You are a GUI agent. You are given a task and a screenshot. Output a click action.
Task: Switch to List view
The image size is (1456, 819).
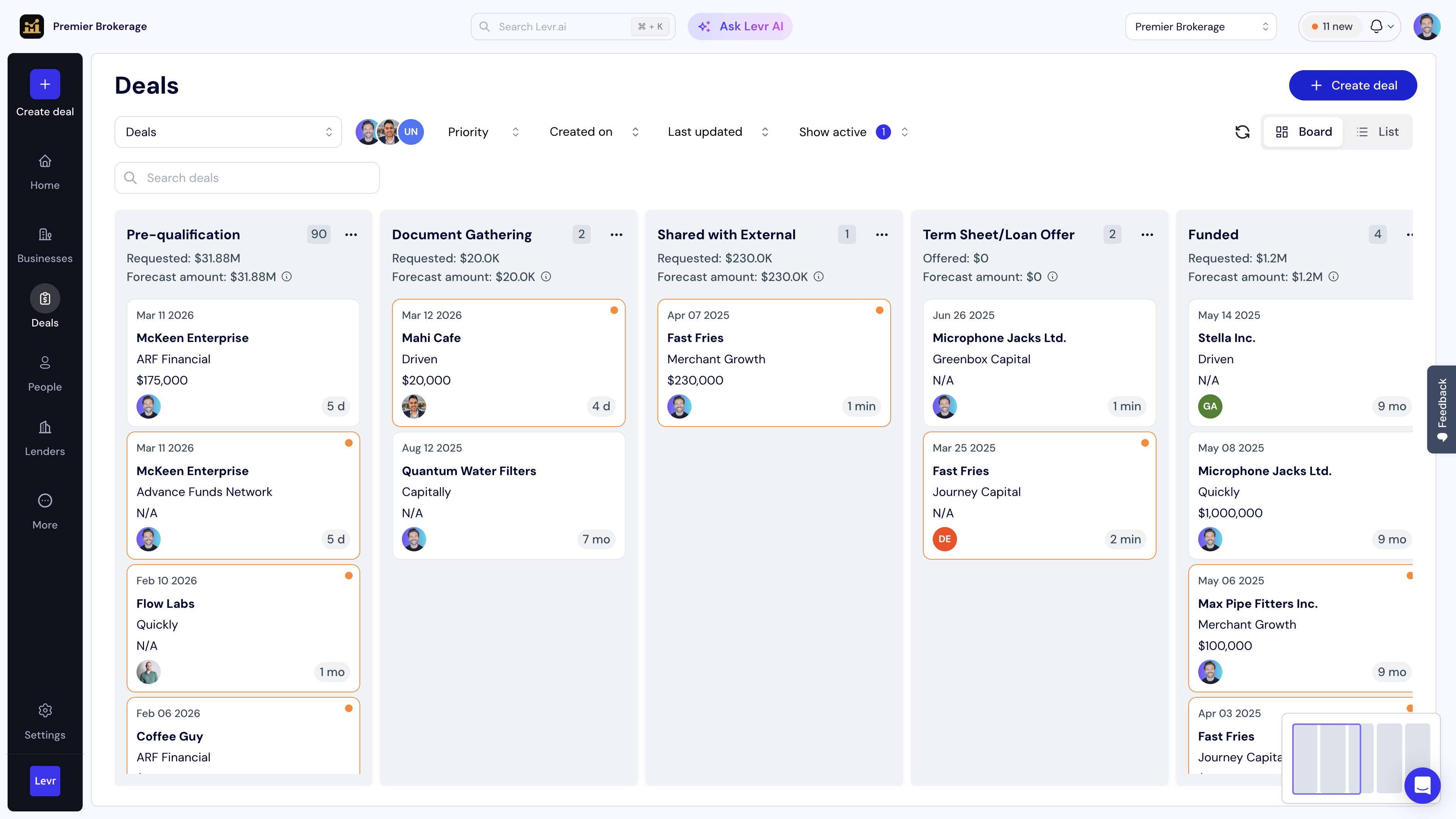[1378, 132]
